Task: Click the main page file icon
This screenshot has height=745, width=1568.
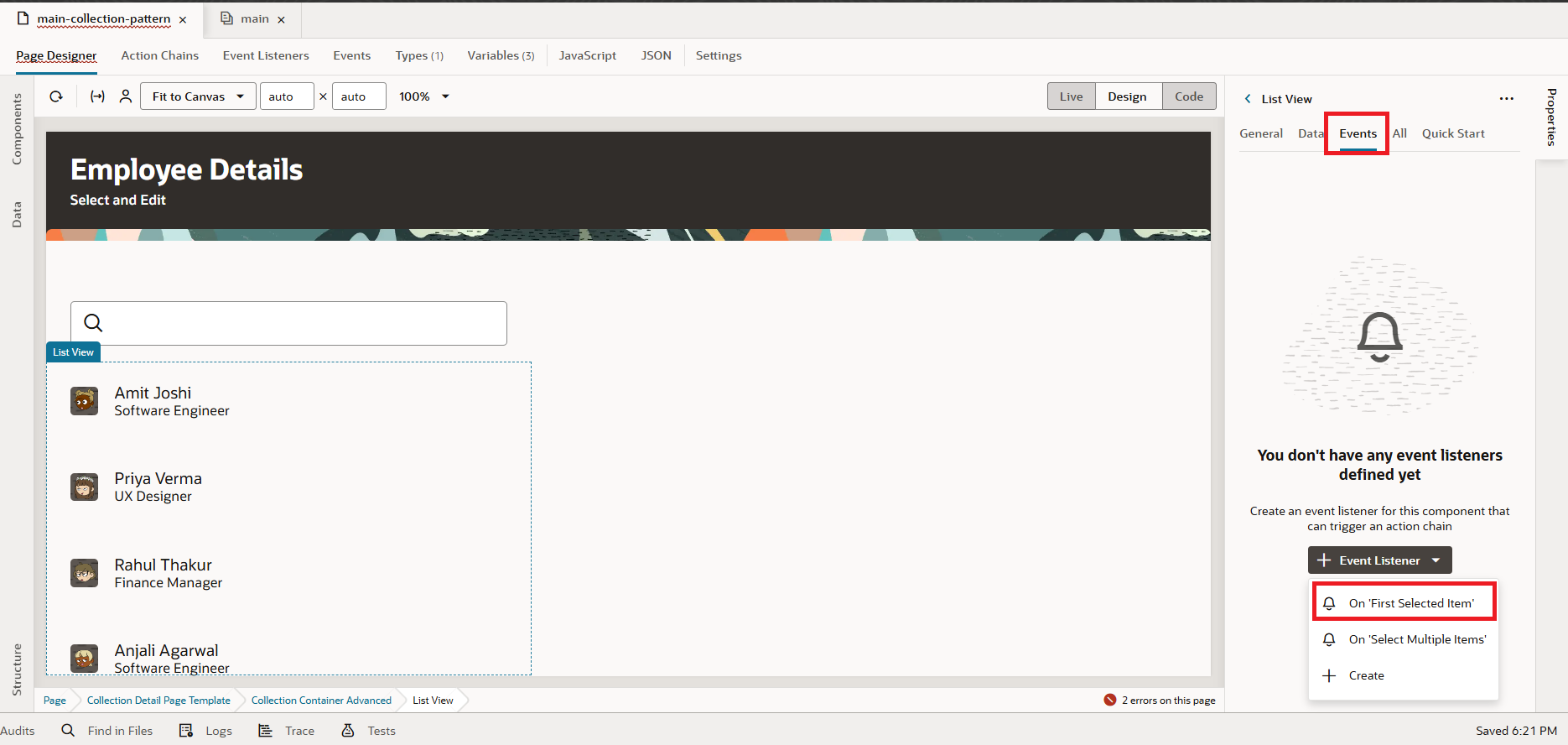Action: pyautogui.click(x=226, y=18)
